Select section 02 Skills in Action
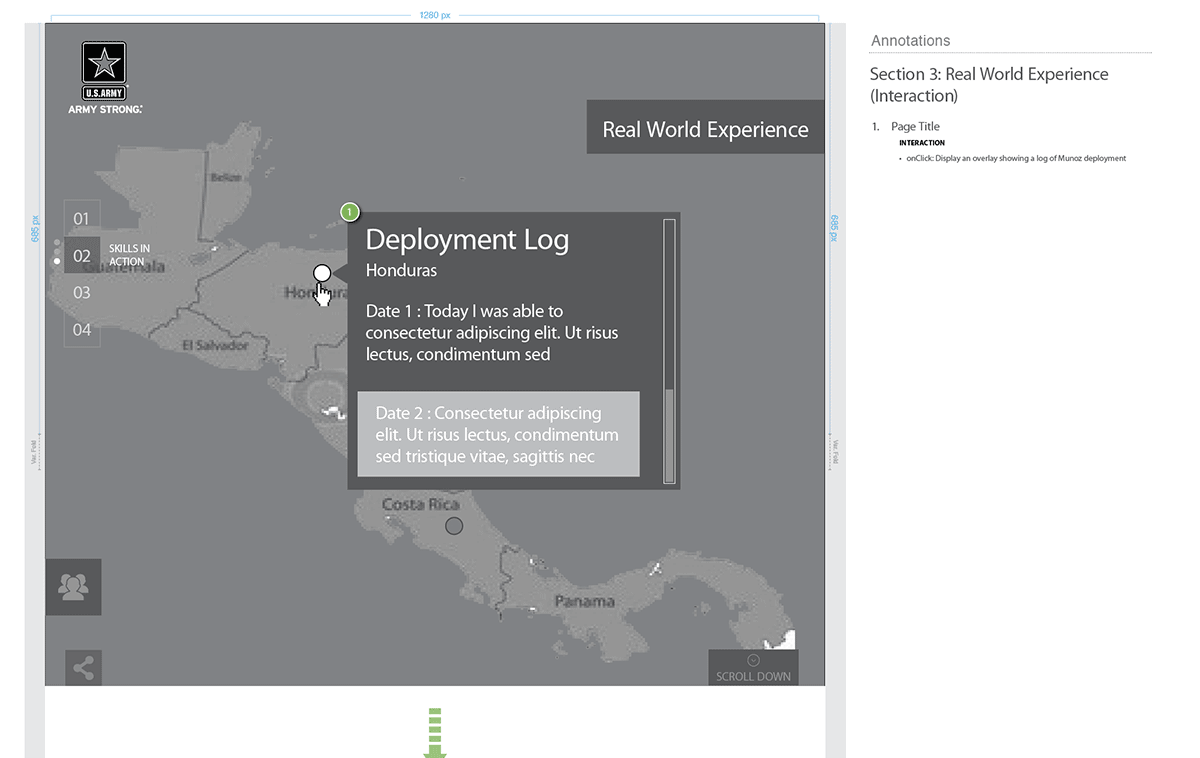 coord(82,255)
